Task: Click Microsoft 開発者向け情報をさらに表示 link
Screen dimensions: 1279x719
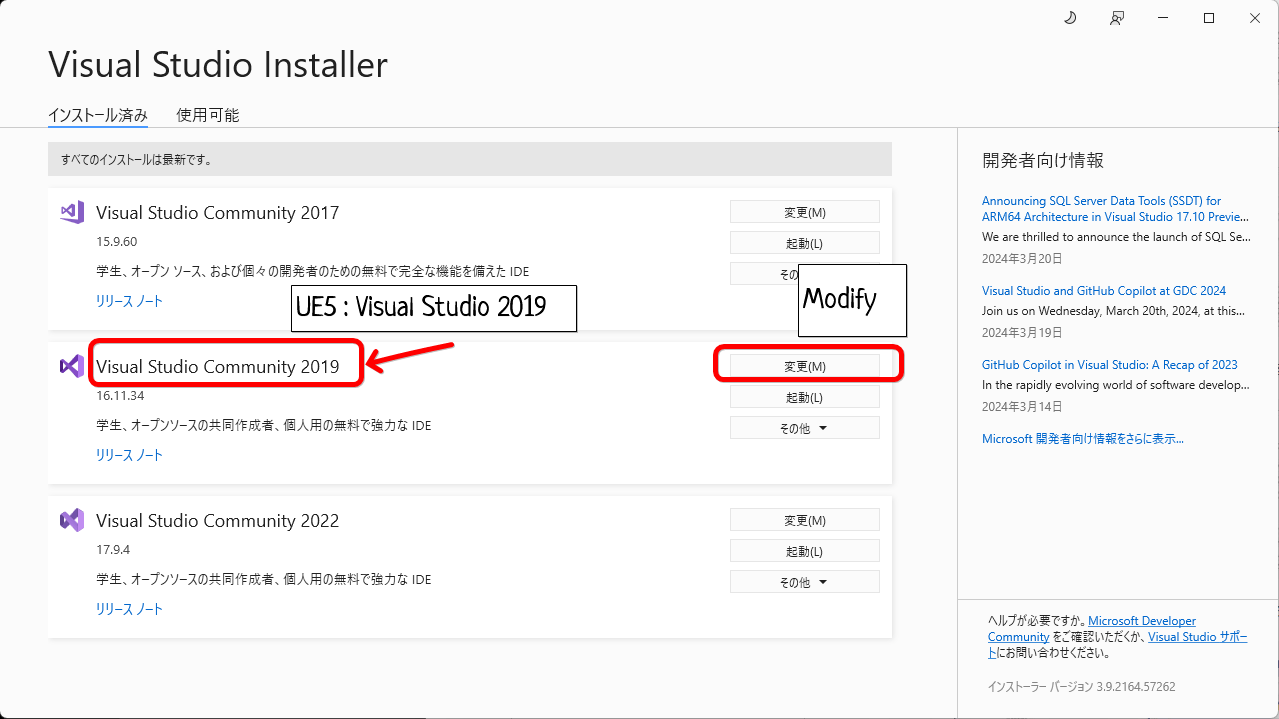Action: (x=1083, y=439)
